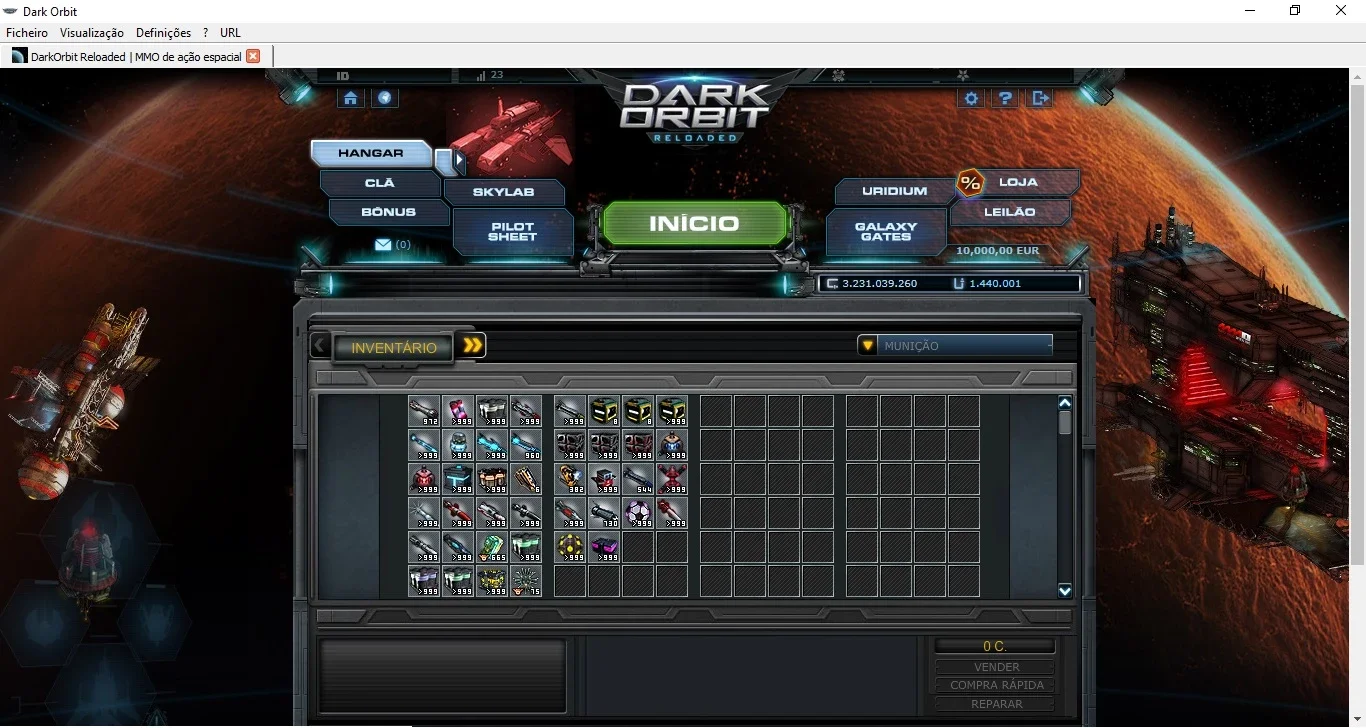Open the Visualização menu

point(92,33)
